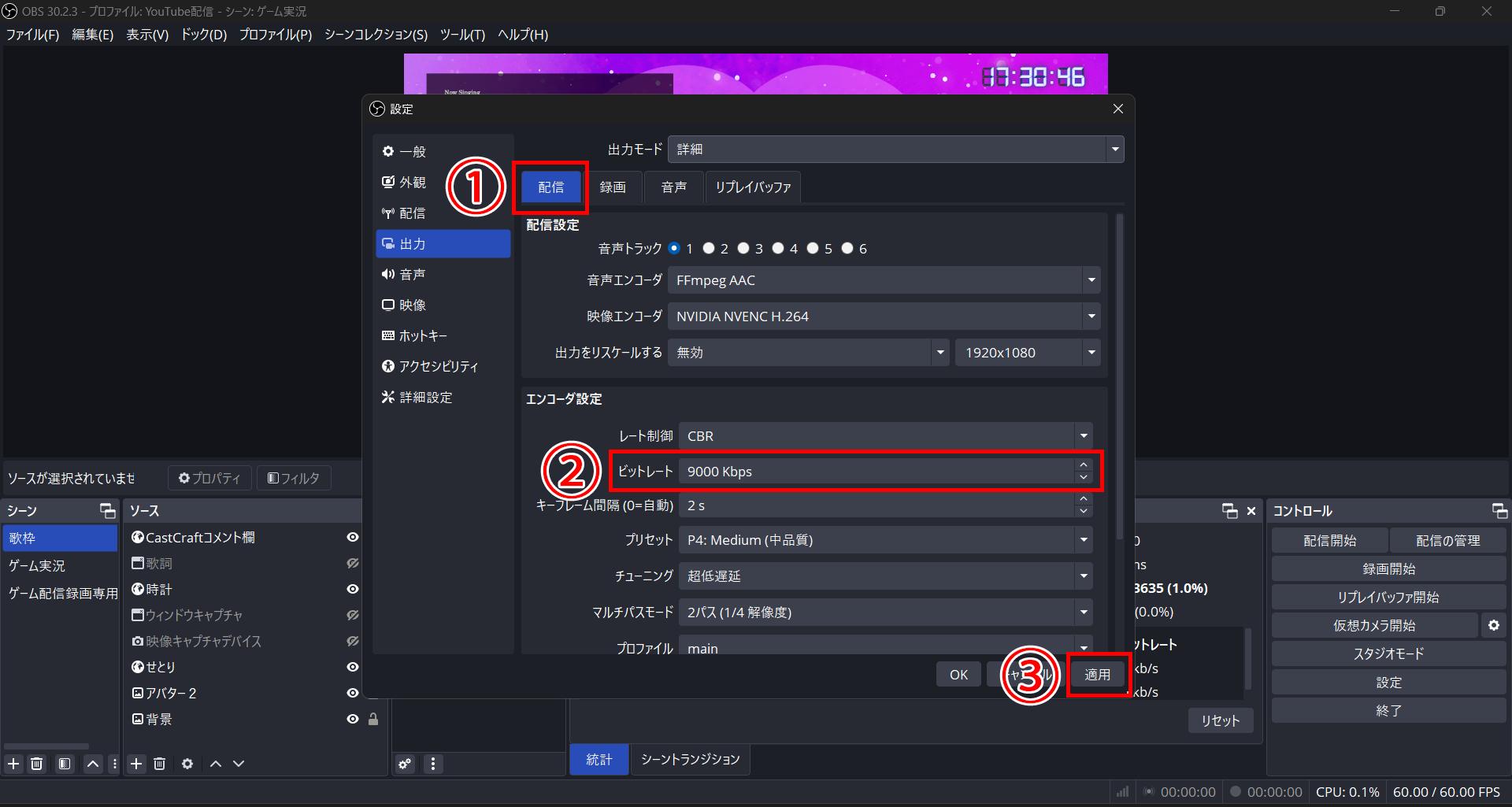The image size is (1512, 807).
Task: Pop out the コントロール dock panel
Action: coord(1499,511)
